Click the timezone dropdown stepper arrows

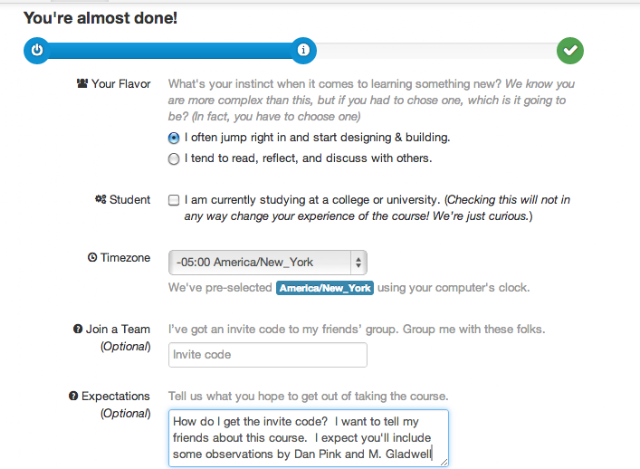click(359, 263)
